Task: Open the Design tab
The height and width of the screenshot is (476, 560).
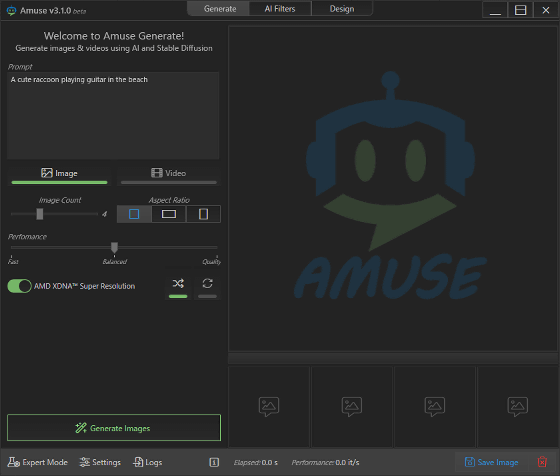Action: click(x=342, y=9)
